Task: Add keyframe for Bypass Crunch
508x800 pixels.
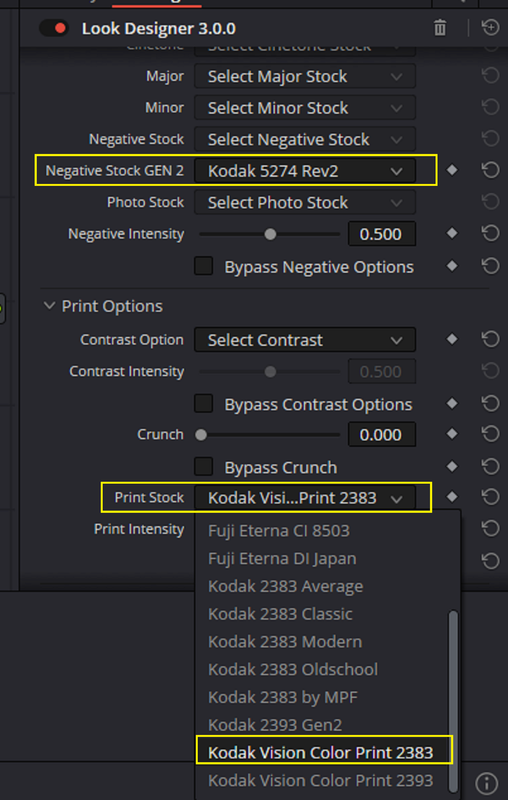Action: click(452, 466)
